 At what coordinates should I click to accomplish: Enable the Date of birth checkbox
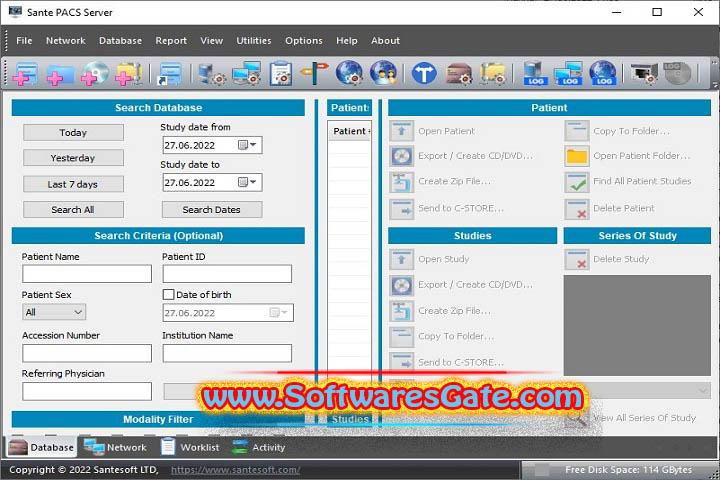169,294
